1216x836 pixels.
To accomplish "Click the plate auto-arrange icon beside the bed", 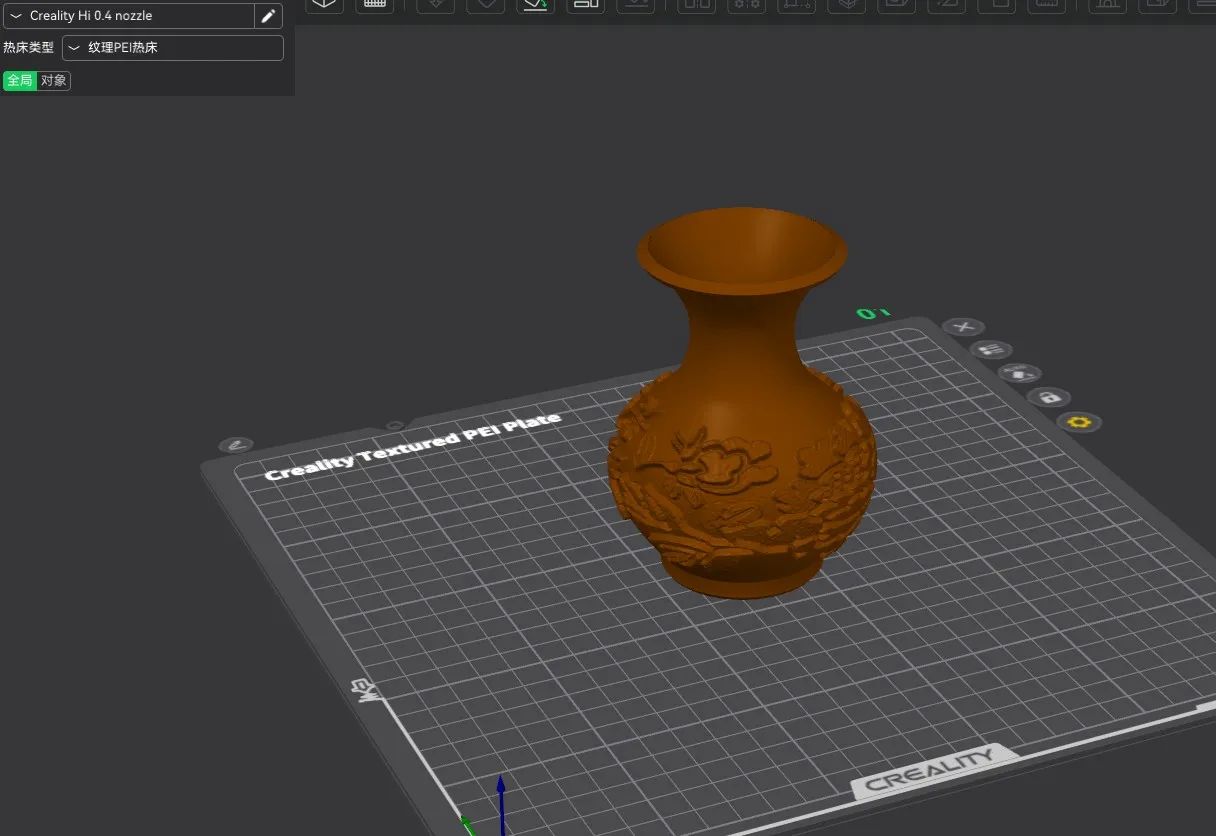I will (1020, 373).
